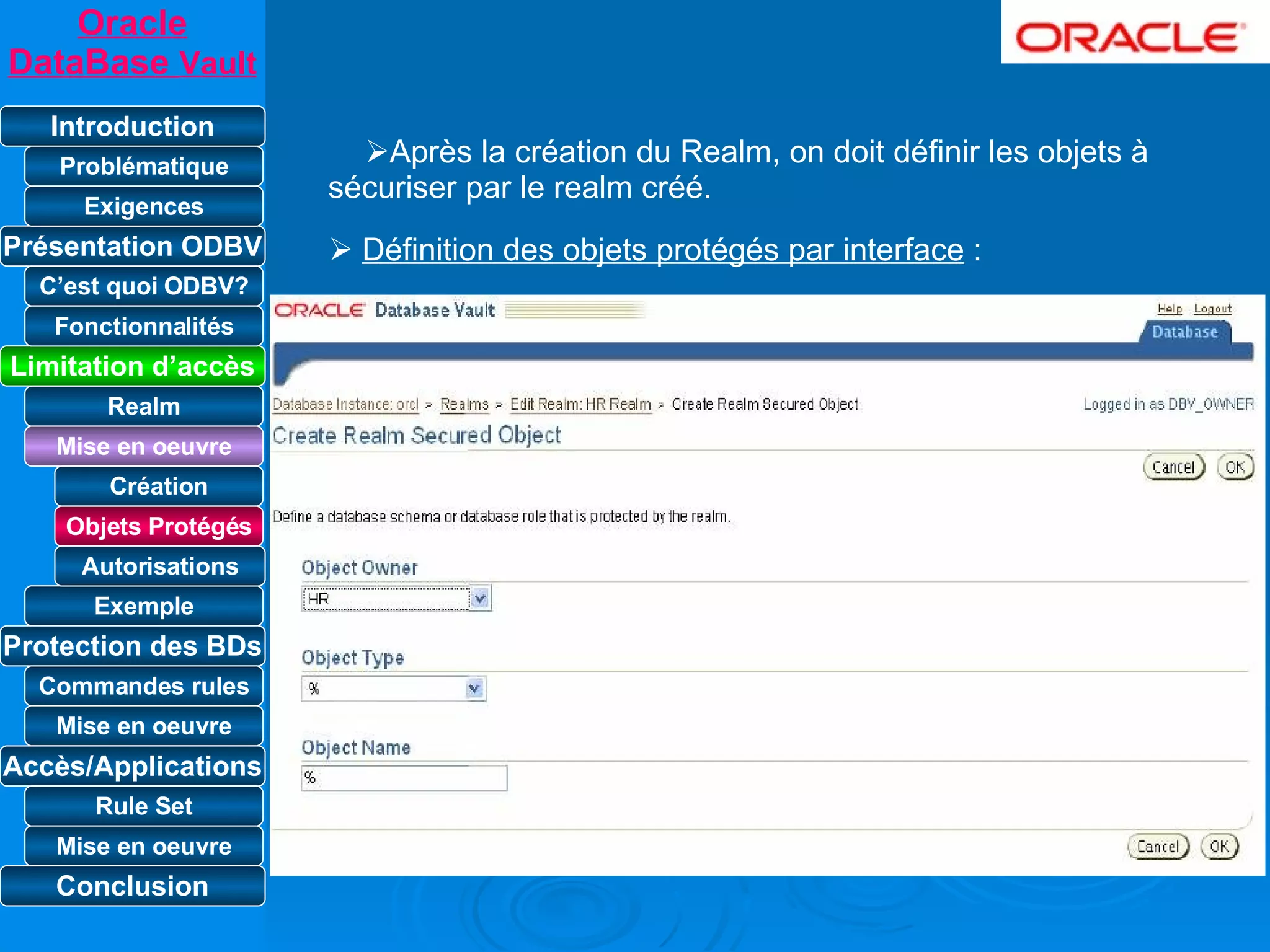The image size is (1270, 952).
Task: Select the Logged in as DBV_OWNER text
Action: pos(1169,404)
